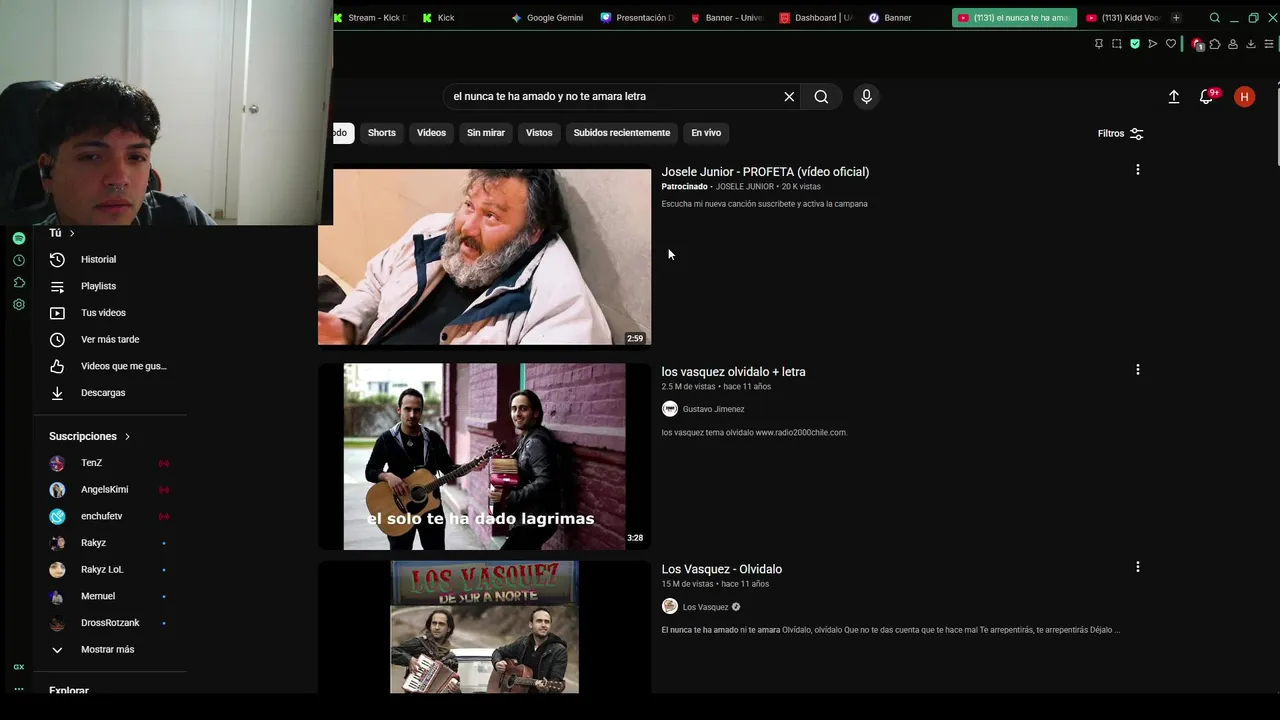
Task: Open three-dot menu for Josele Junior PROFETA video
Action: 1137,170
